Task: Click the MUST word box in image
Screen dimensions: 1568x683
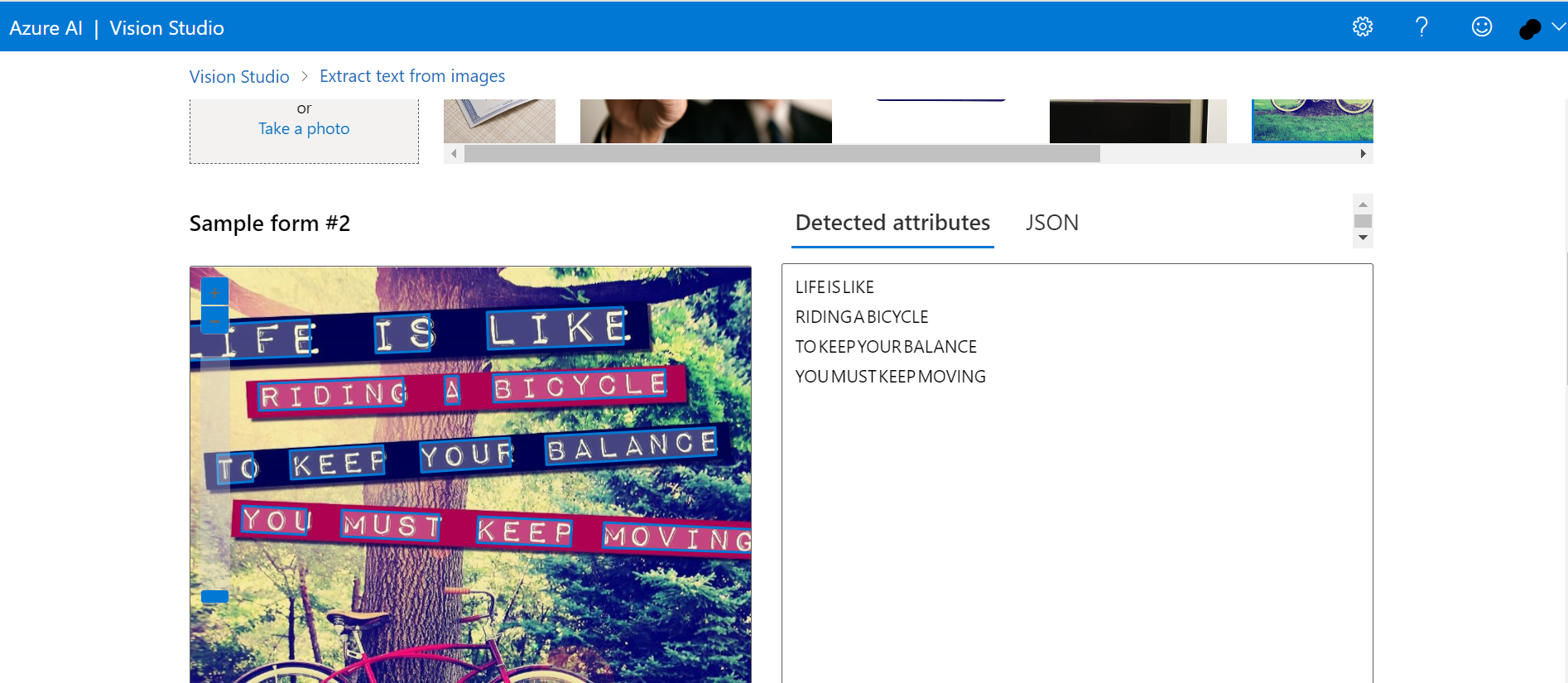Action: (392, 525)
